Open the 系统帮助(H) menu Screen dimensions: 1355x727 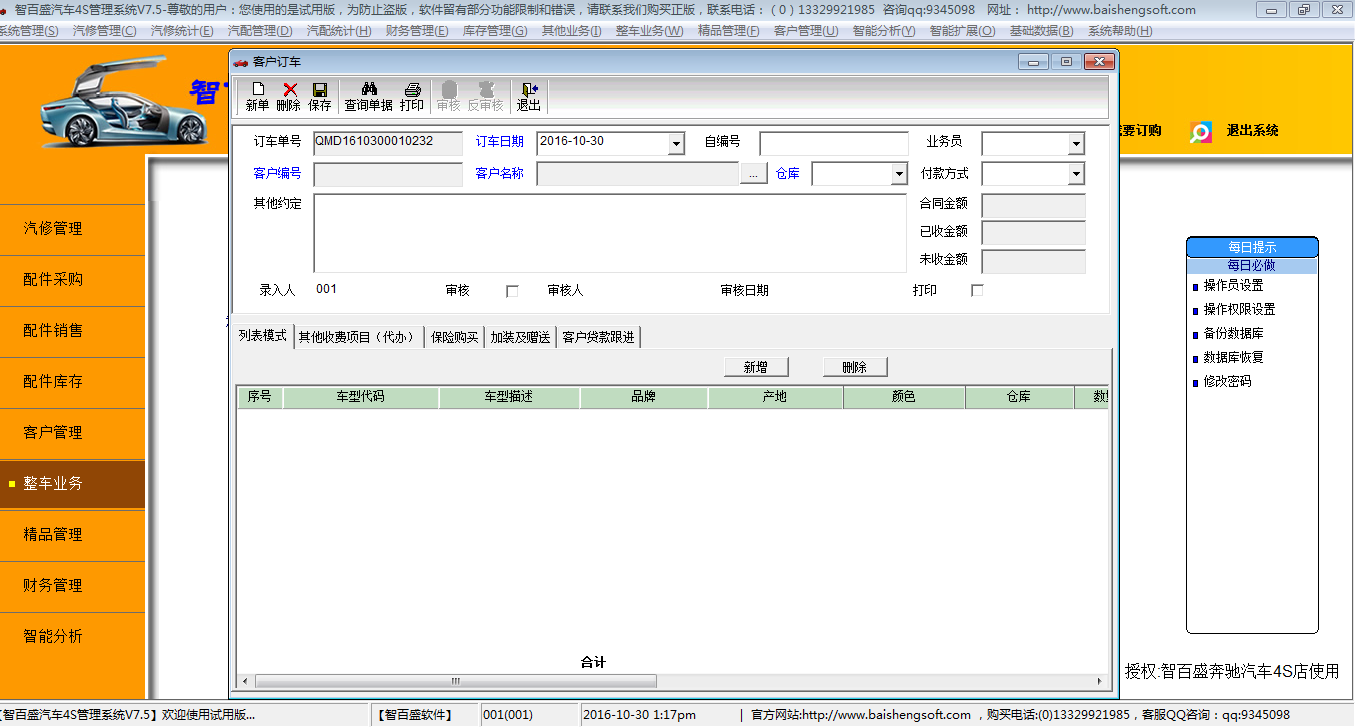coord(1120,31)
